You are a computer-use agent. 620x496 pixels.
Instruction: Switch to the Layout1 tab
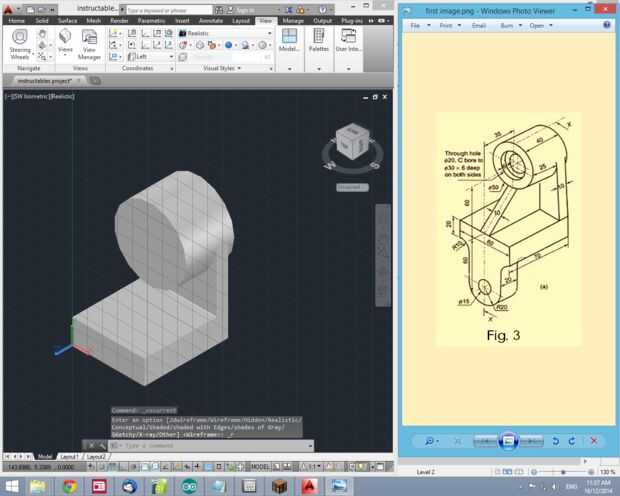[69, 456]
